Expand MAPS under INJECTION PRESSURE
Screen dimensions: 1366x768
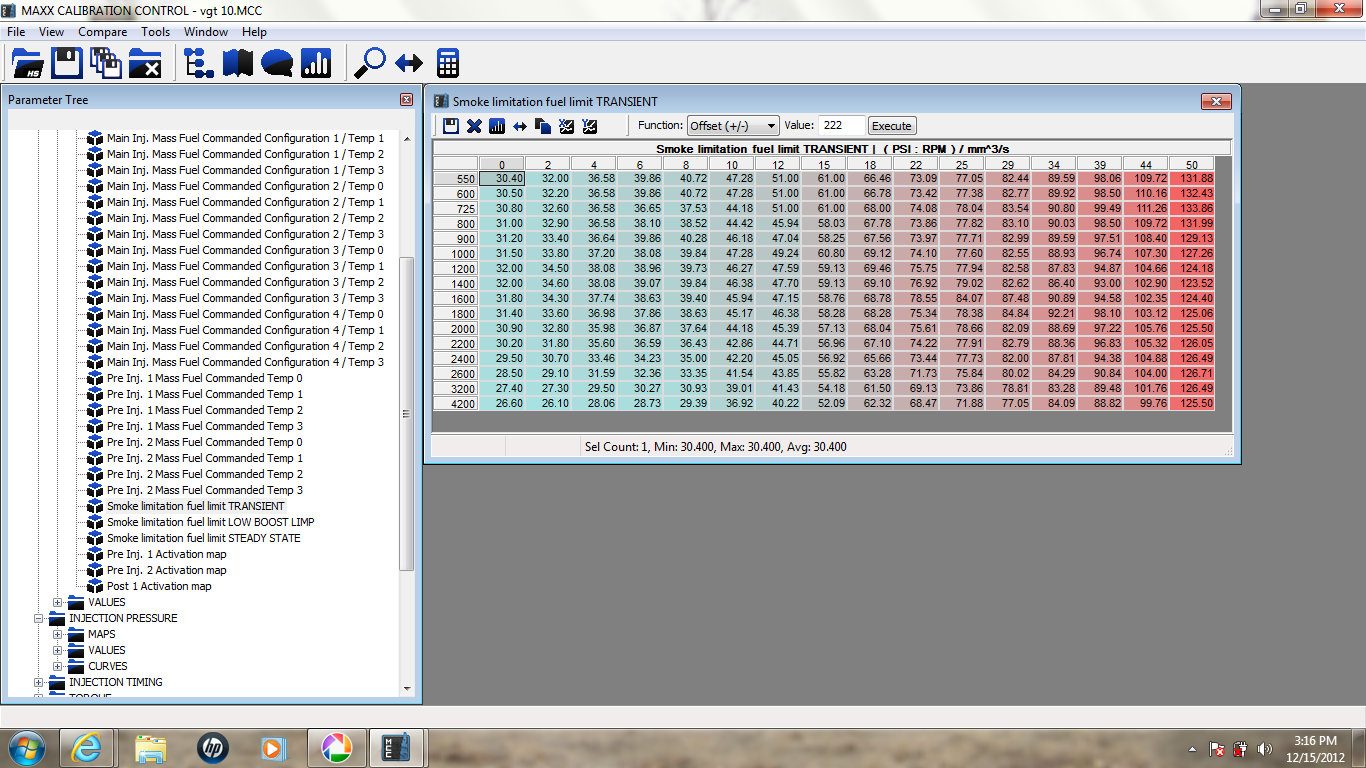click(x=58, y=634)
